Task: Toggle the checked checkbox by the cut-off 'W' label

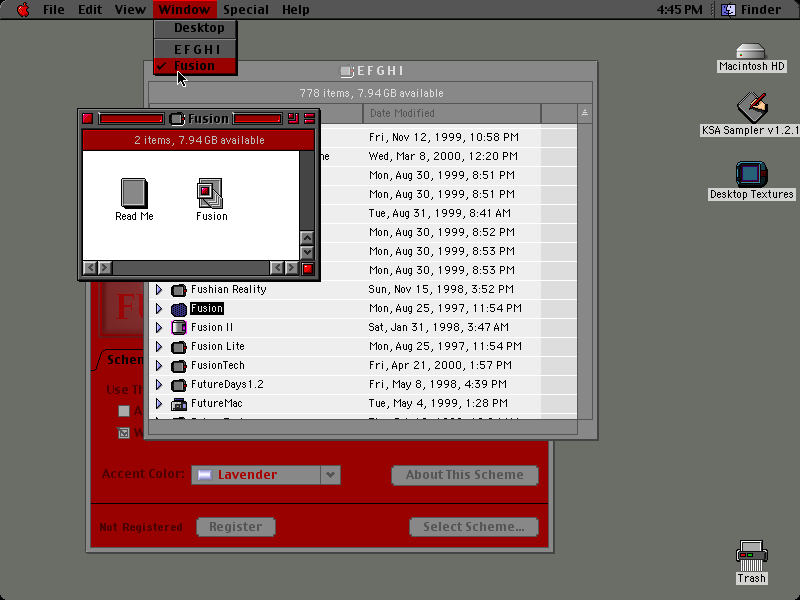Action: point(123,433)
